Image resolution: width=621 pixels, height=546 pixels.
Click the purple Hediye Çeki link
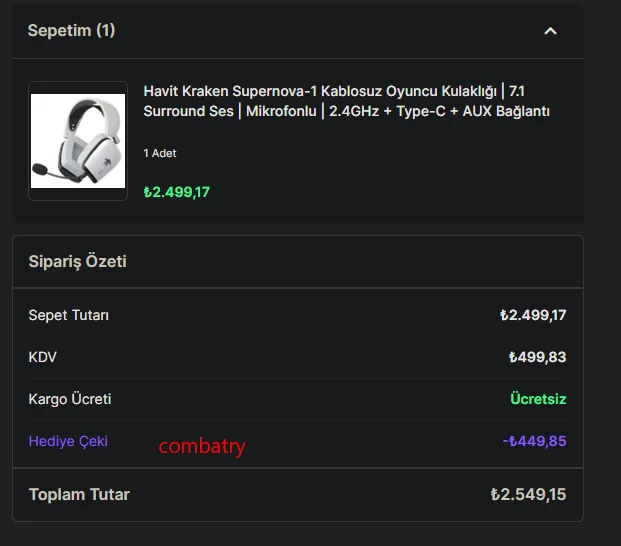tap(68, 441)
